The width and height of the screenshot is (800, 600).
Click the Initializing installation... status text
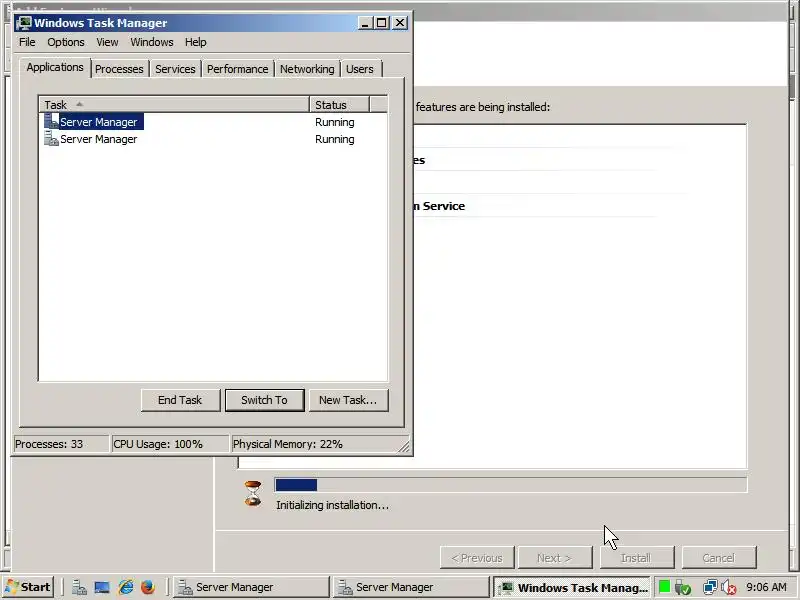[x=332, y=505]
